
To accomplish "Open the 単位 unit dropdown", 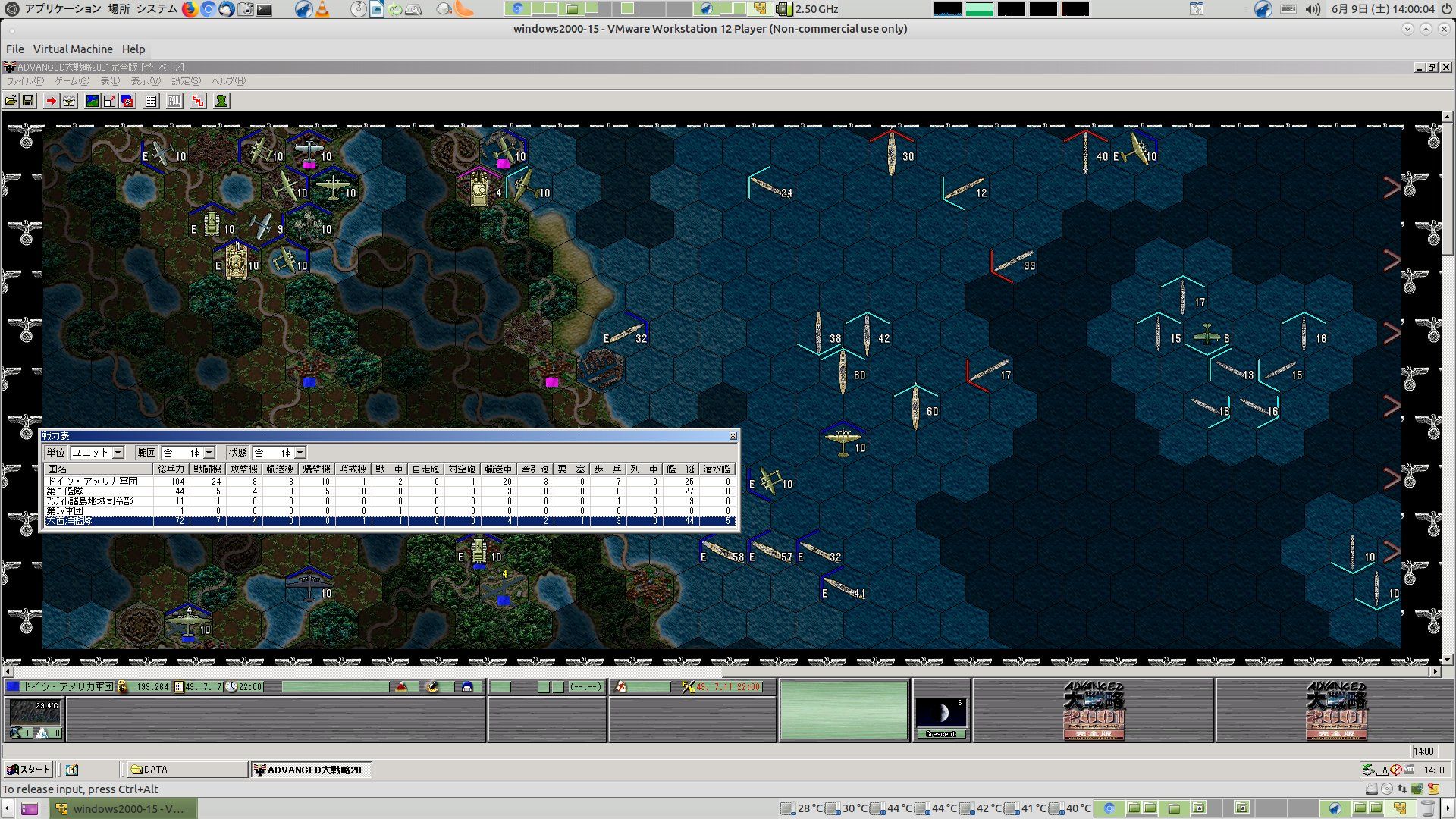I will pos(118,453).
